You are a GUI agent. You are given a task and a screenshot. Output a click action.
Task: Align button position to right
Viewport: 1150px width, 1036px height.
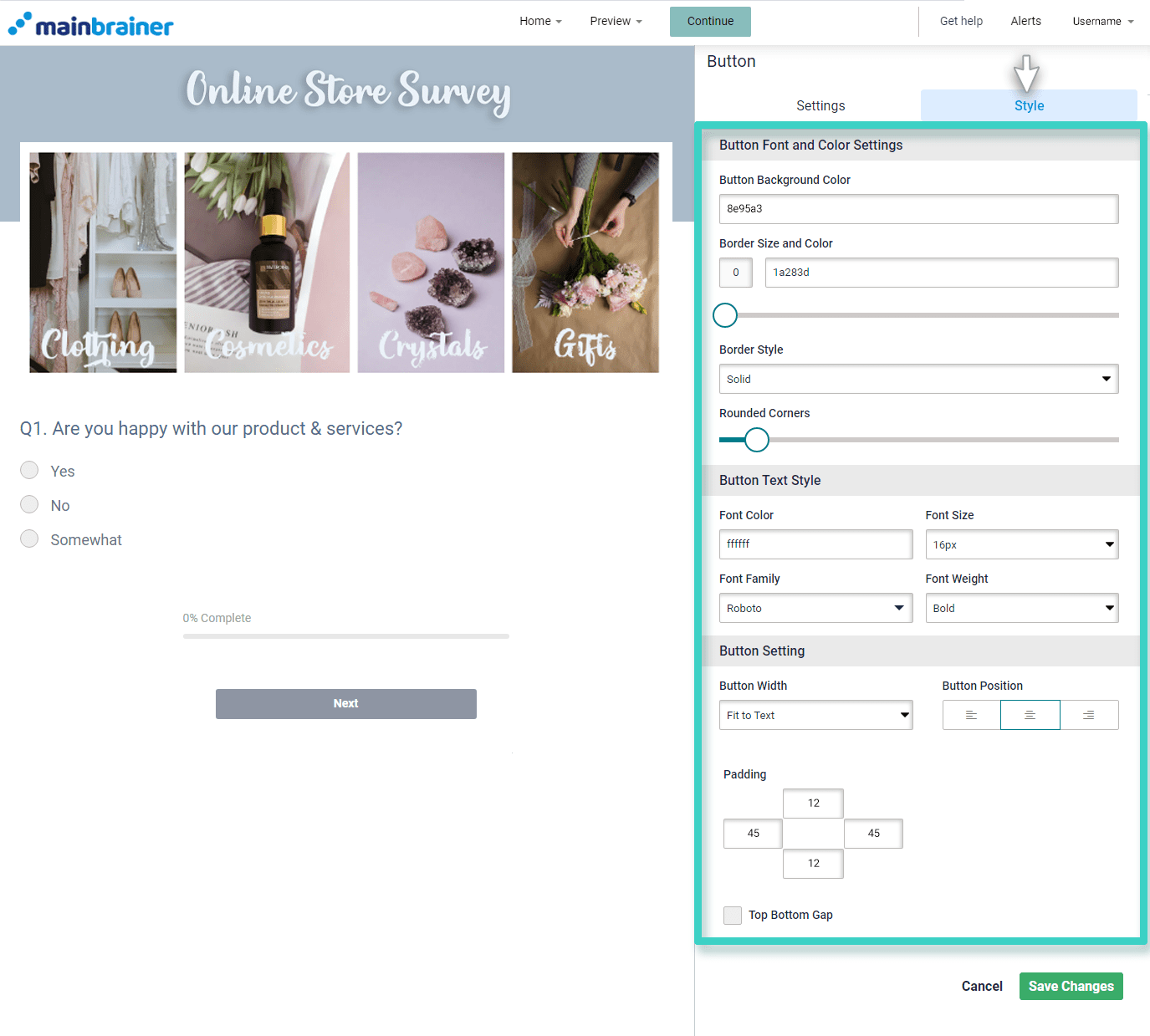(x=1088, y=715)
